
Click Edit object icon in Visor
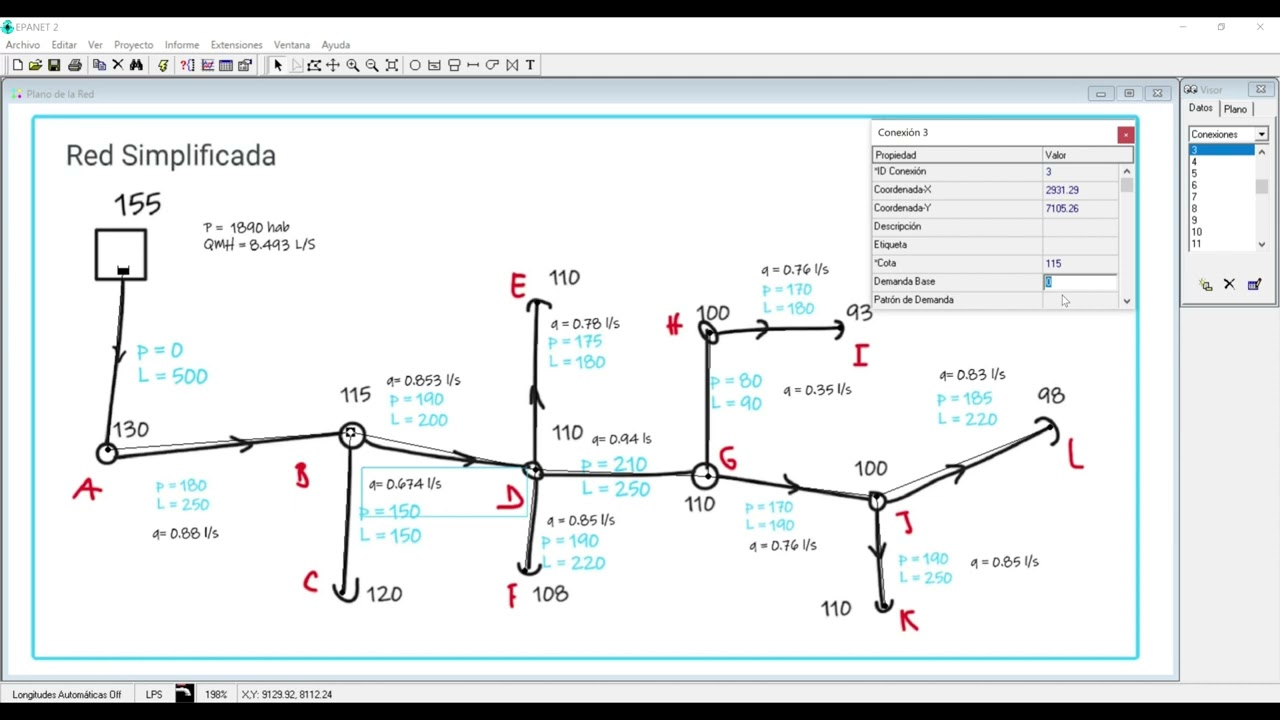(x=1254, y=285)
